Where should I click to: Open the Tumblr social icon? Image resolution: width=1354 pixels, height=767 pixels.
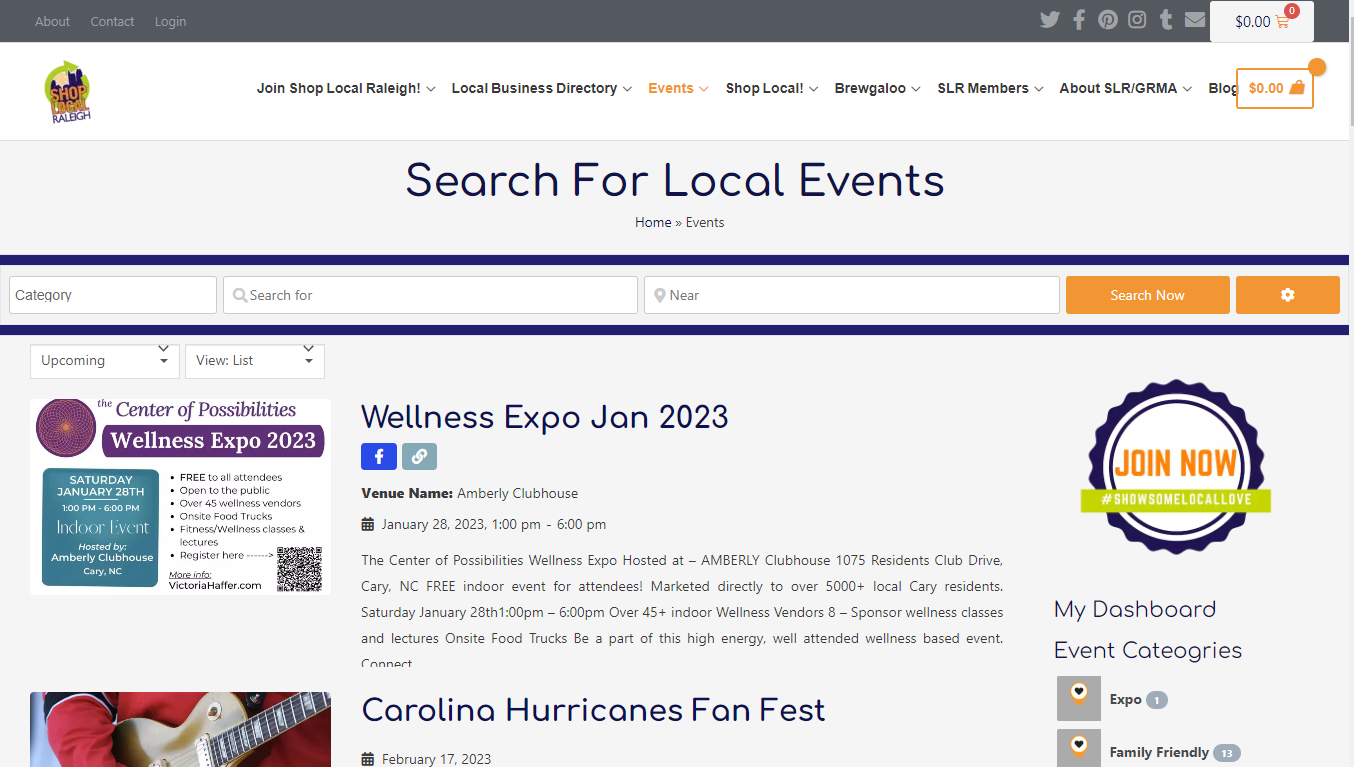pyautogui.click(x=1166, y=20)
